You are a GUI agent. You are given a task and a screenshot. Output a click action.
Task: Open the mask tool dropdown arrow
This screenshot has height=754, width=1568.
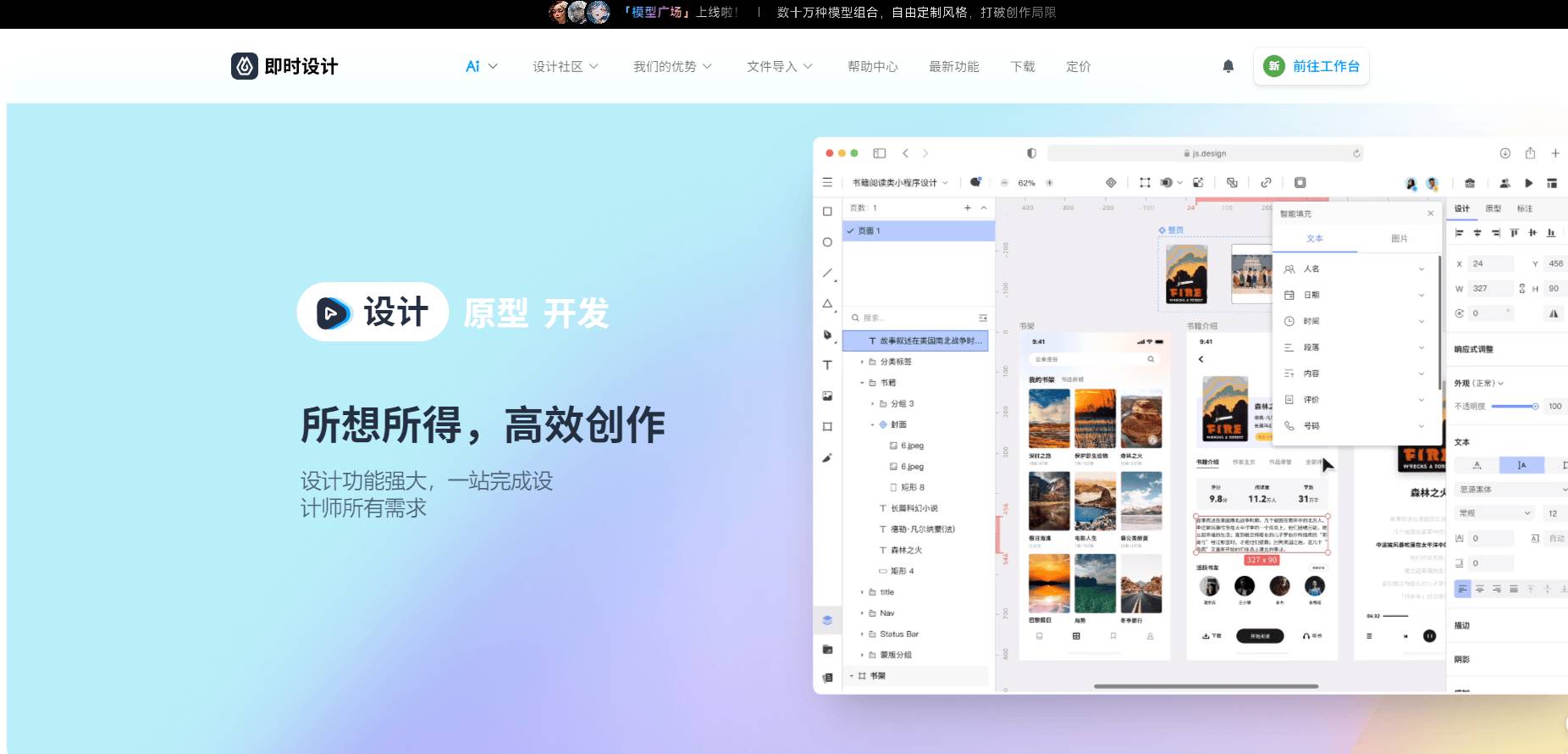[x=1180, y=182]
